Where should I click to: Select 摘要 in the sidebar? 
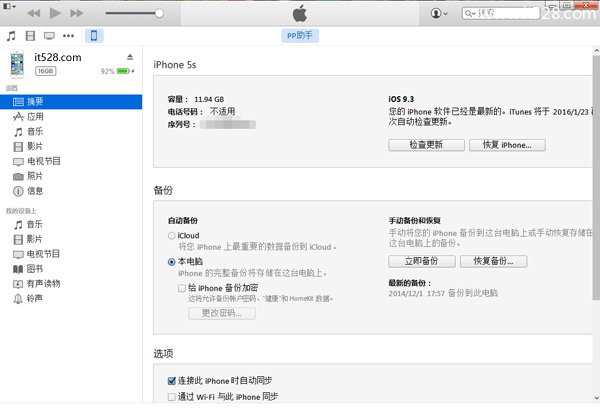pos(71,102)
